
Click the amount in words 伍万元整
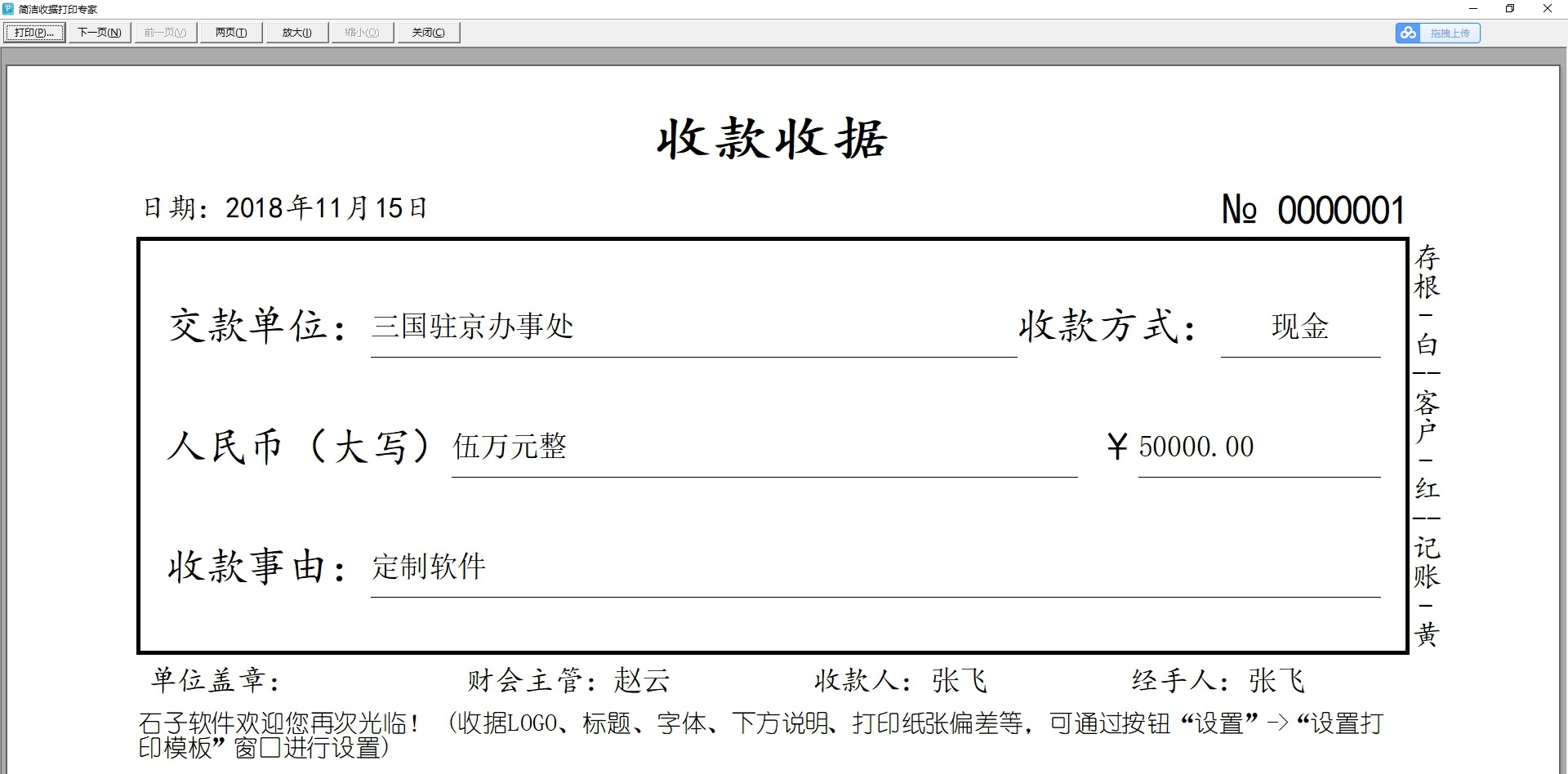tap(510, 447)
